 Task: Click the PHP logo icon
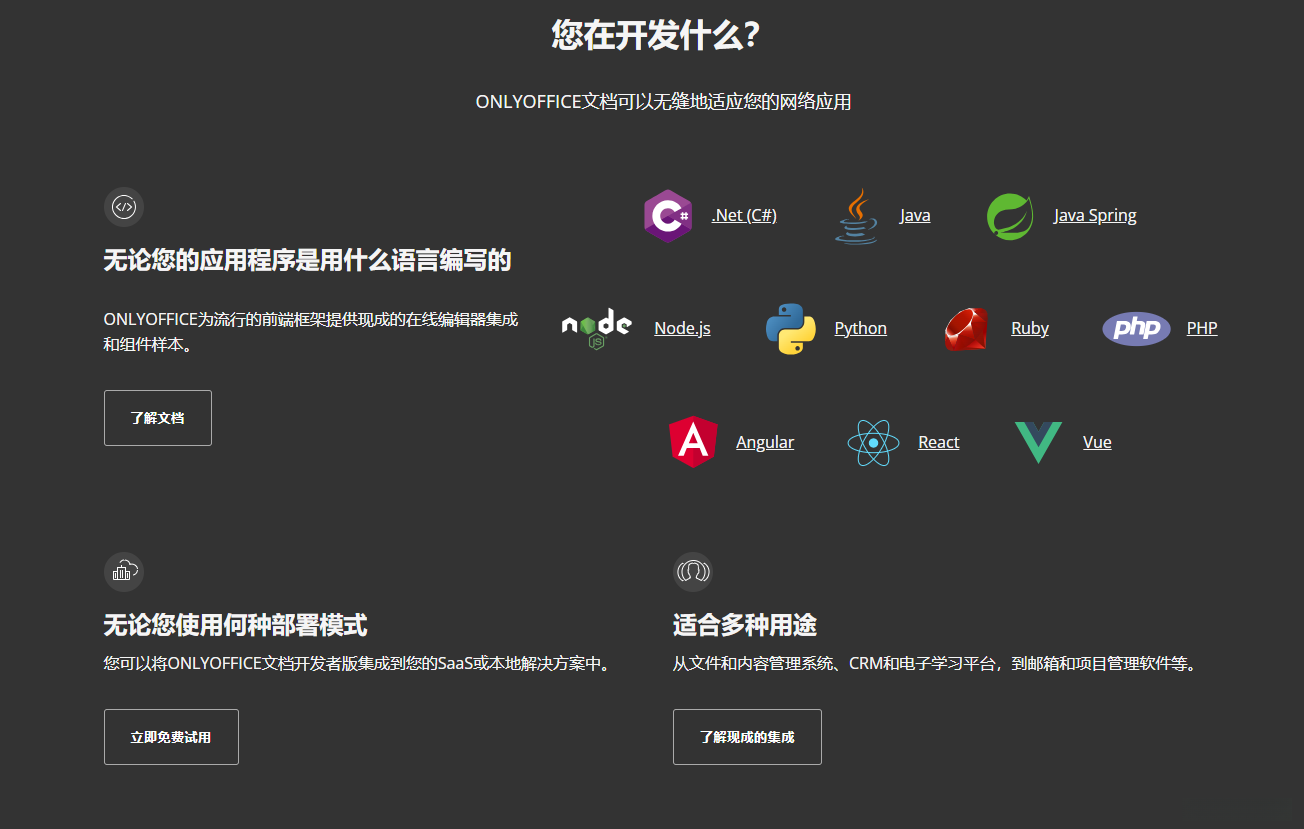pos(1136,327)
